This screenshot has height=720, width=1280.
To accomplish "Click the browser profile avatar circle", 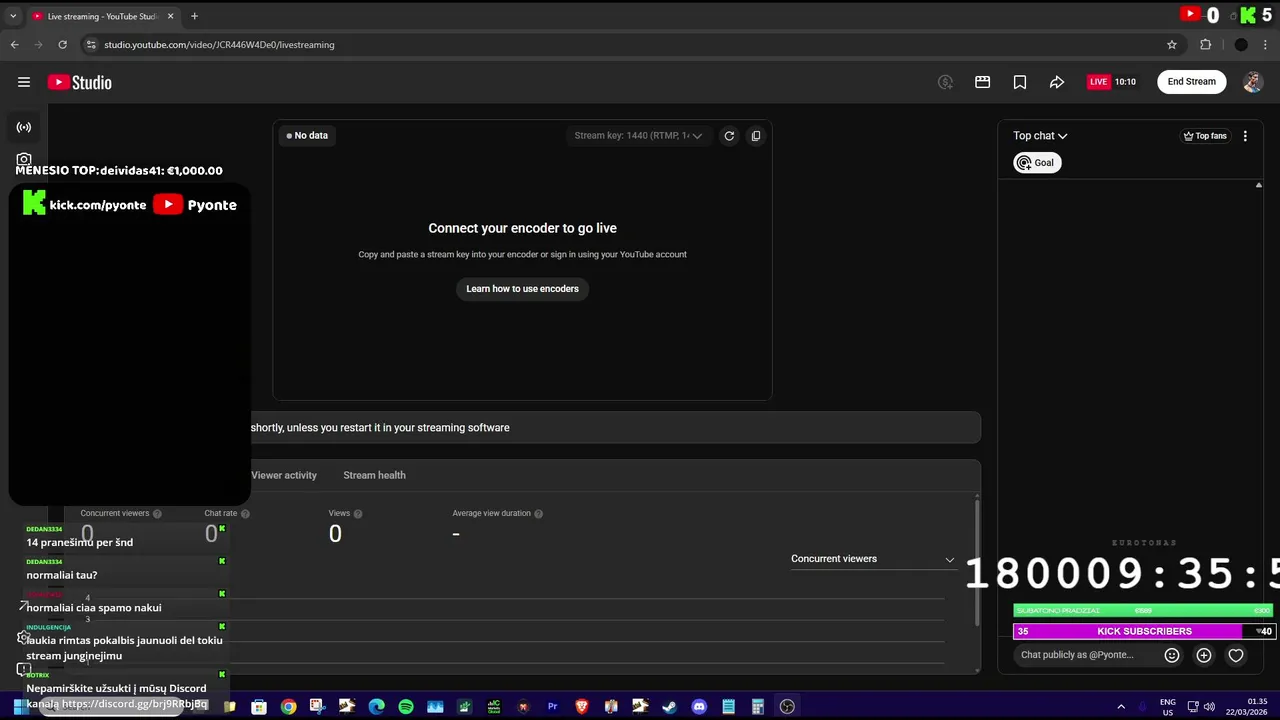I will [1241, 45].
